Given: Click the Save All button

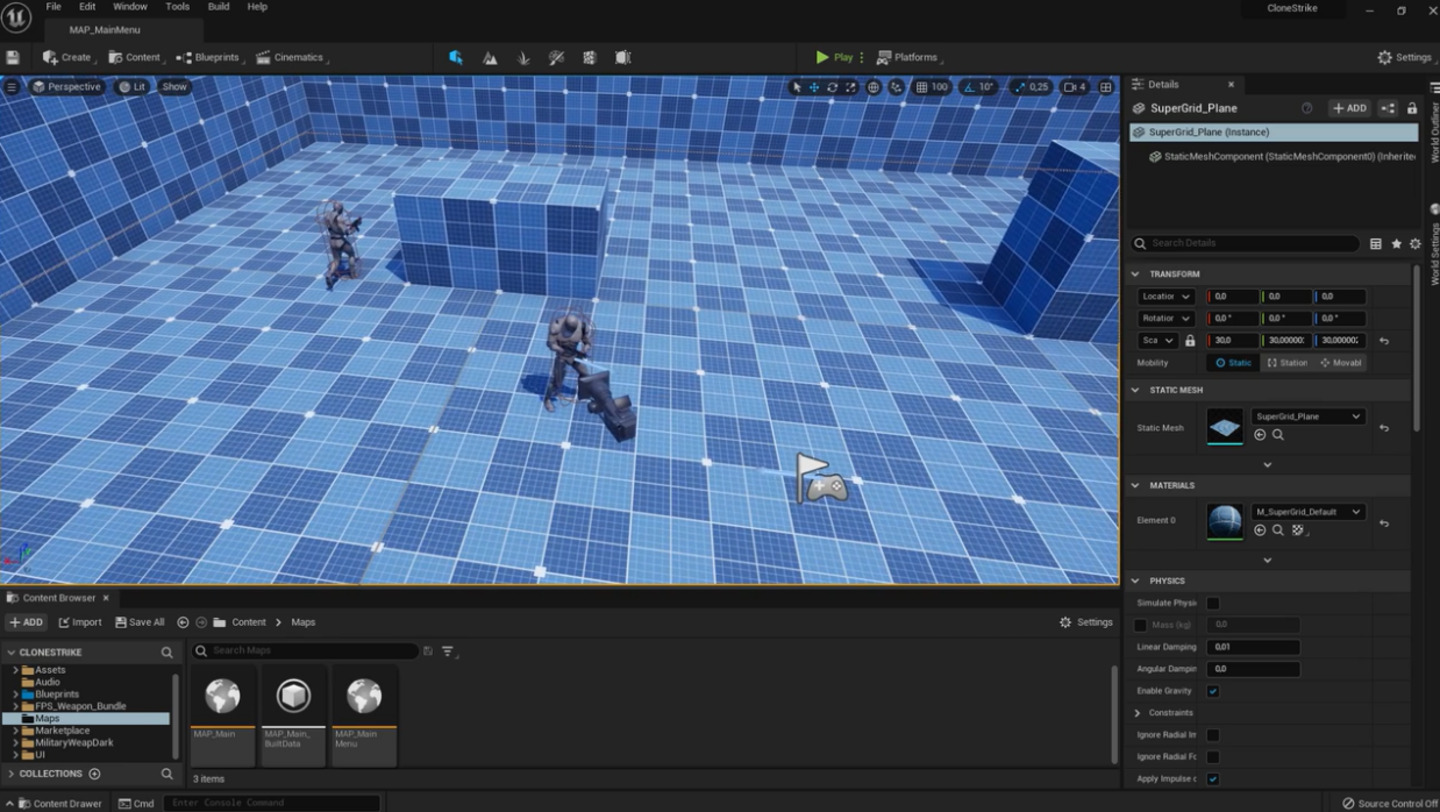Looking at the screenshot, I should pyautogui.click(x=140, y=622).
